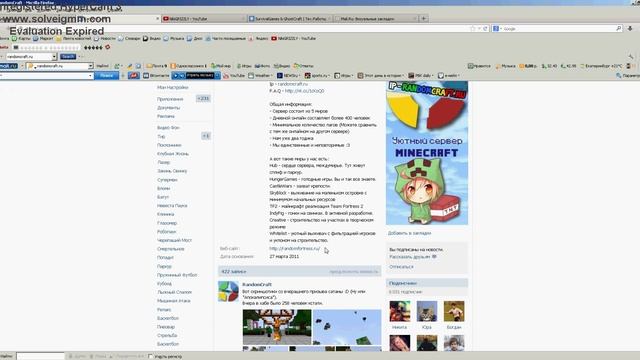Open RandomCraft post avatar

[x=228, y=291]
